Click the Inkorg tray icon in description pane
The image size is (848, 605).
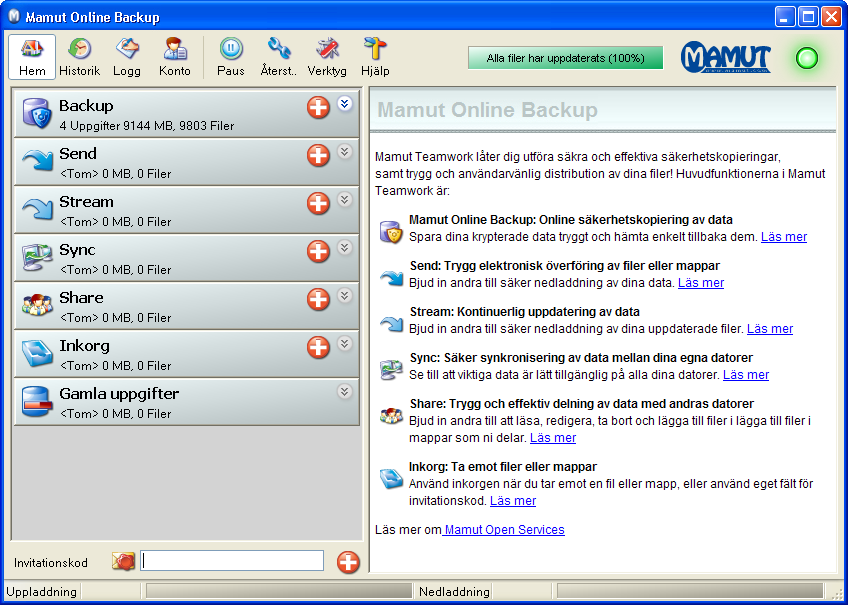coord(391,479)
